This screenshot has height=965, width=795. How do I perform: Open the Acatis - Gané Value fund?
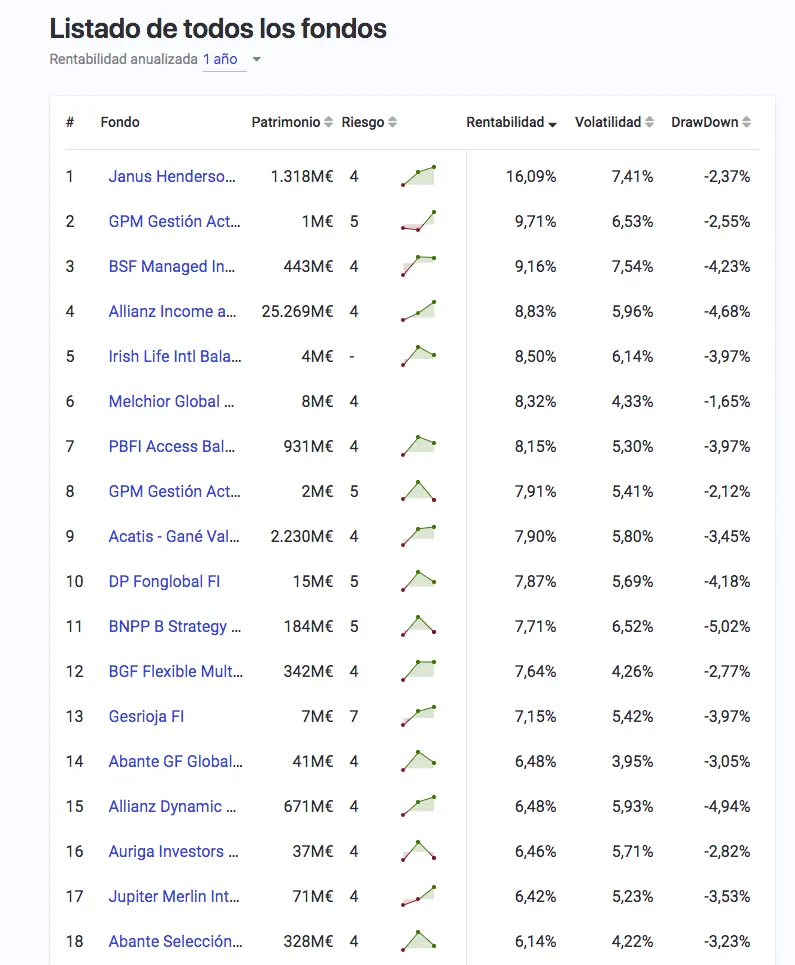pos(174,536)
